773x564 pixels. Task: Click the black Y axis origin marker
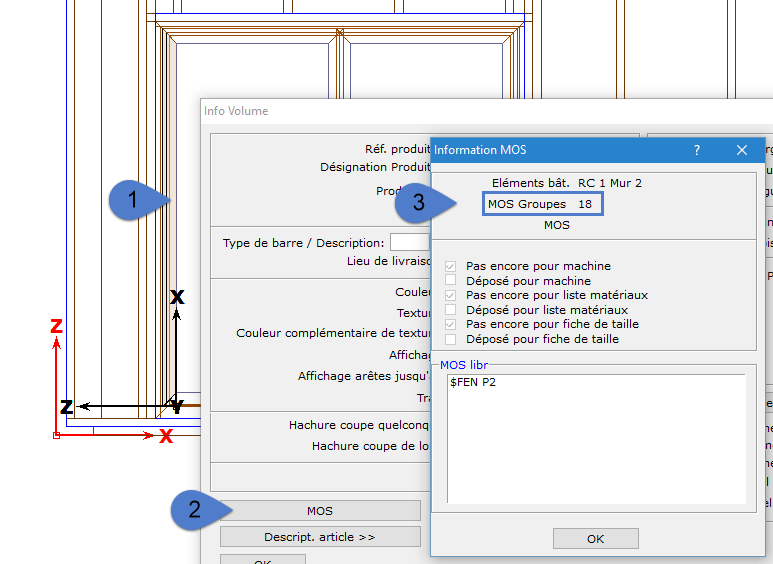click(176, 406)
